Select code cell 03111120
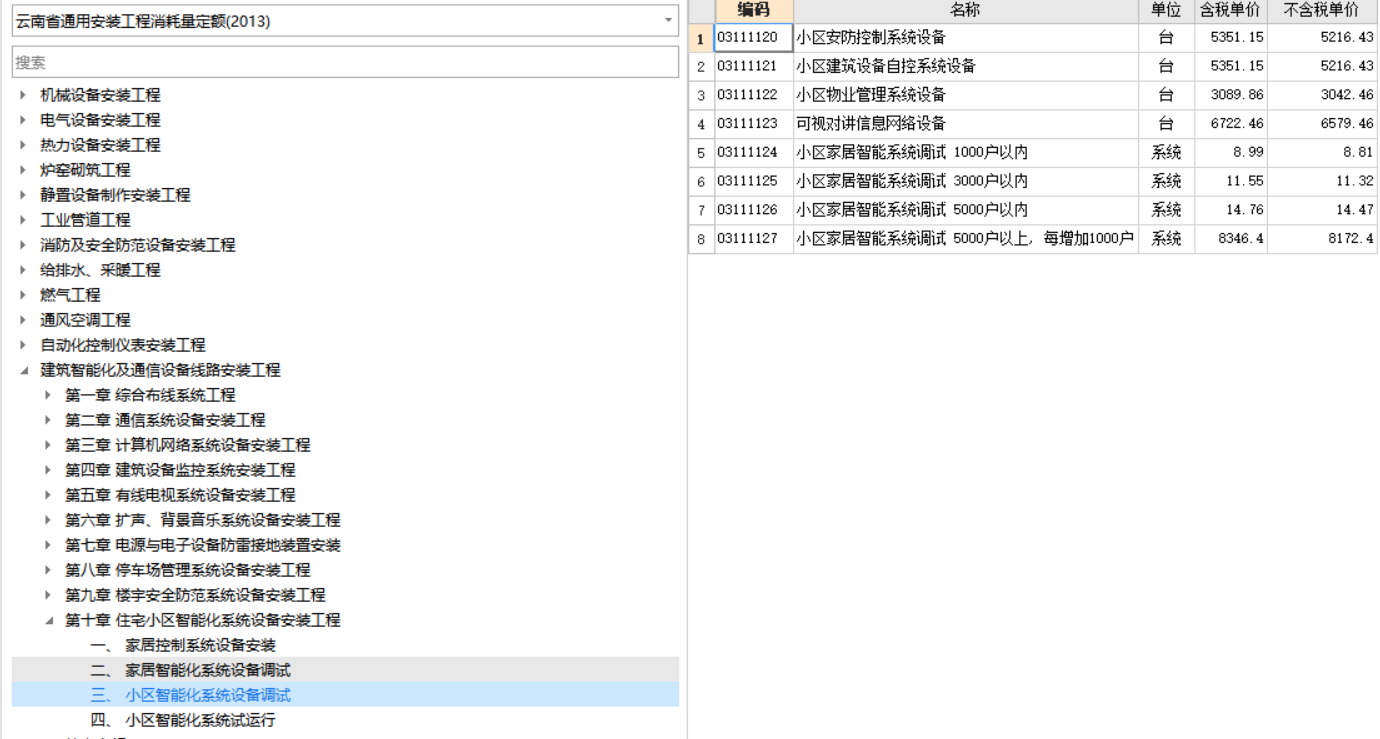The image size is (1380, 739). pyautogui.click(x=754, y=37)
